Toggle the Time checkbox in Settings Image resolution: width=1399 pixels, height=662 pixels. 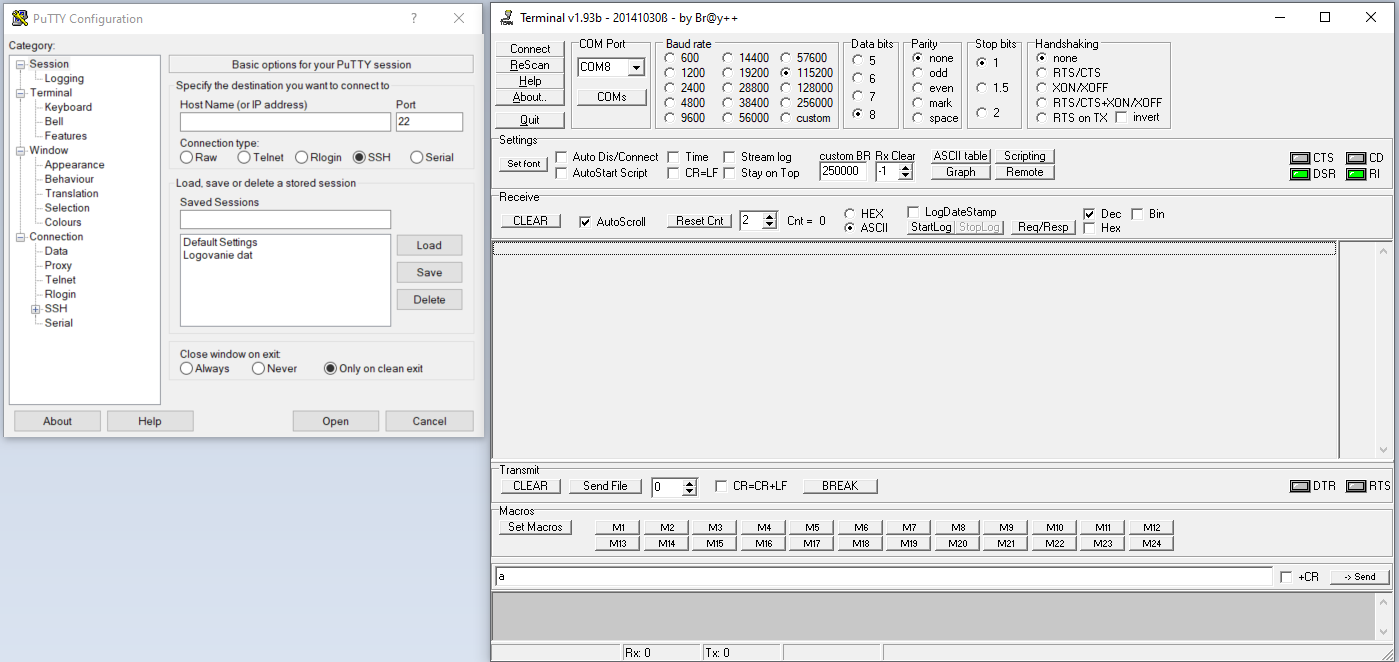click(x=673, y=157)
